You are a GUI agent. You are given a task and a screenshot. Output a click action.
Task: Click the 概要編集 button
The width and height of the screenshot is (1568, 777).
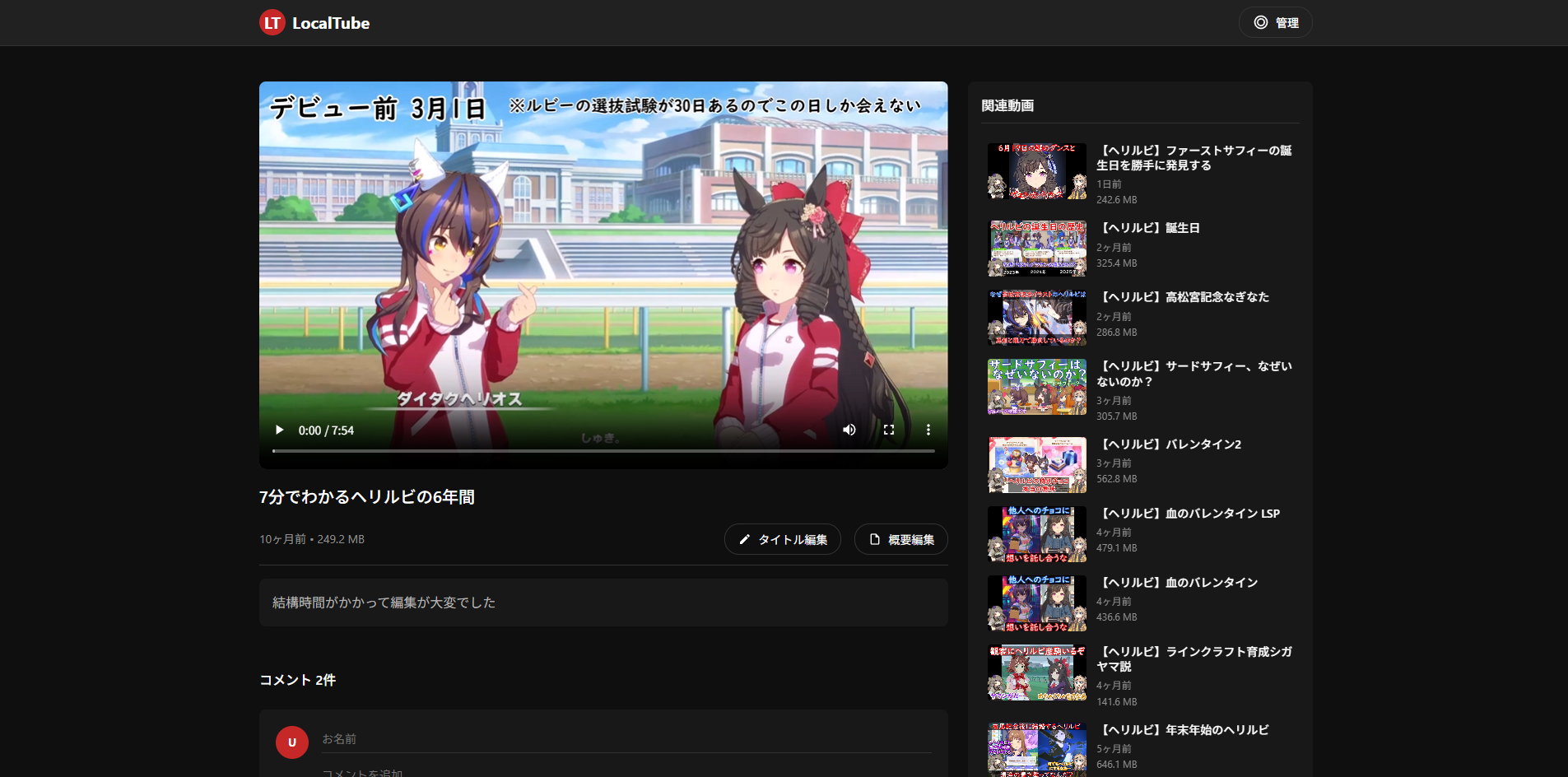point(901,539)
